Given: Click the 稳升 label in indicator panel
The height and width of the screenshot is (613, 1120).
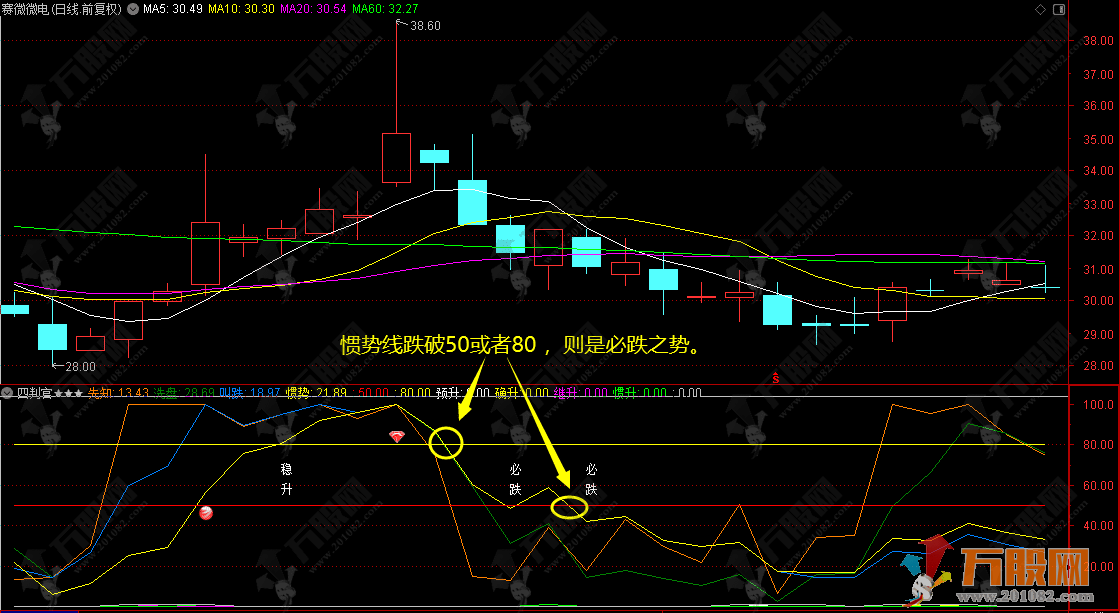Looking at the screenshot, I should (x=286, y=479).
